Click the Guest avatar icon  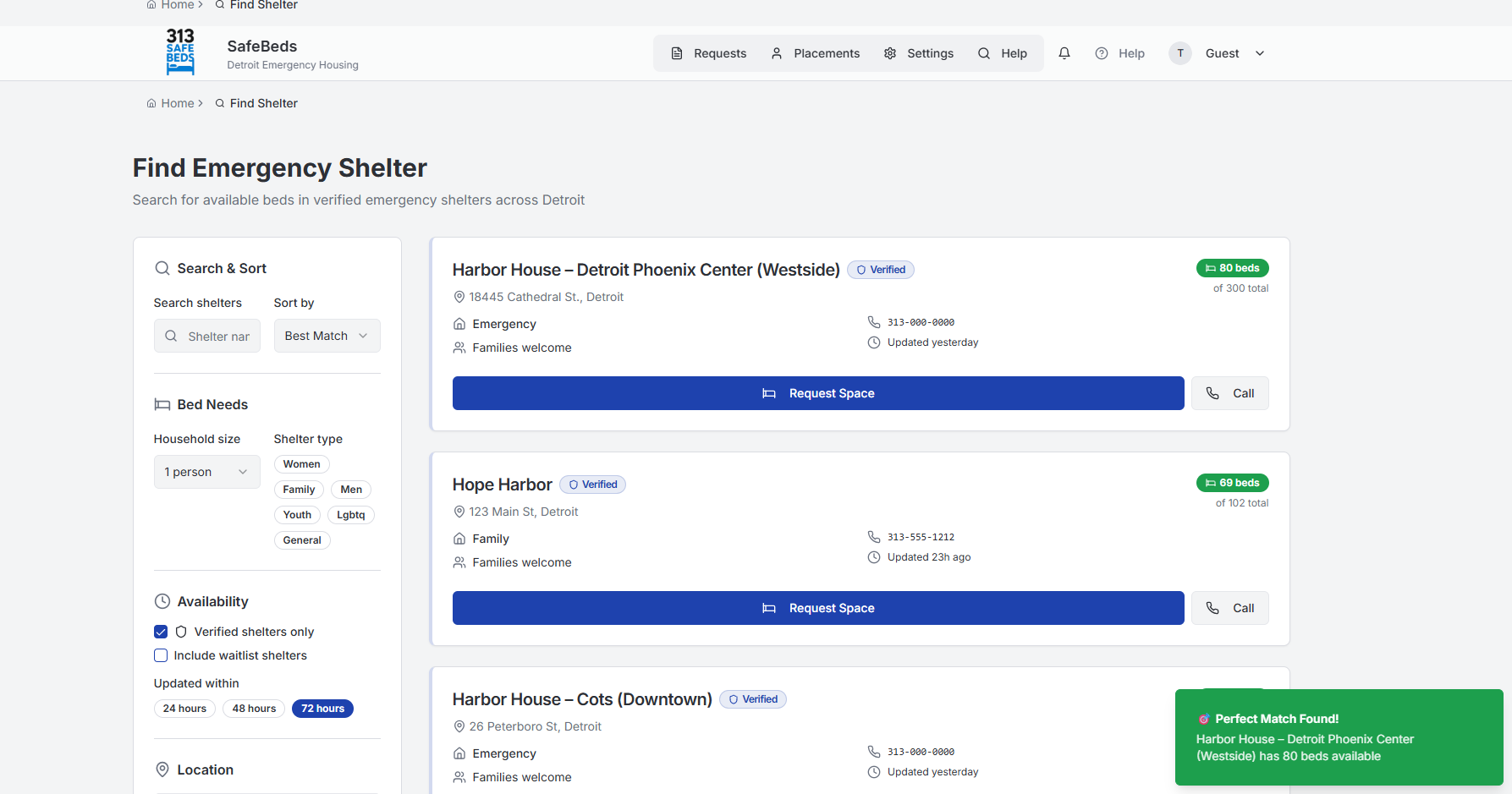(1180, 53)
